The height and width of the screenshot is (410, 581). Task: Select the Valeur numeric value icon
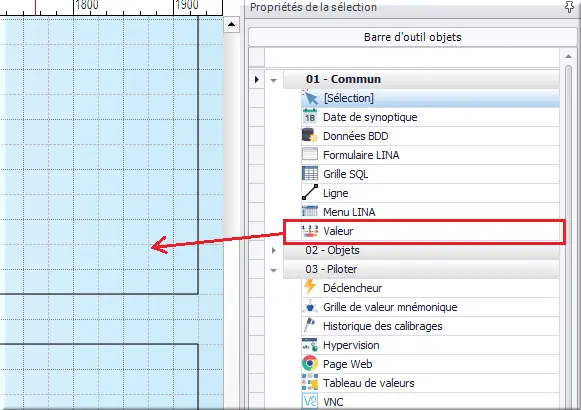[x=310, y=231]
